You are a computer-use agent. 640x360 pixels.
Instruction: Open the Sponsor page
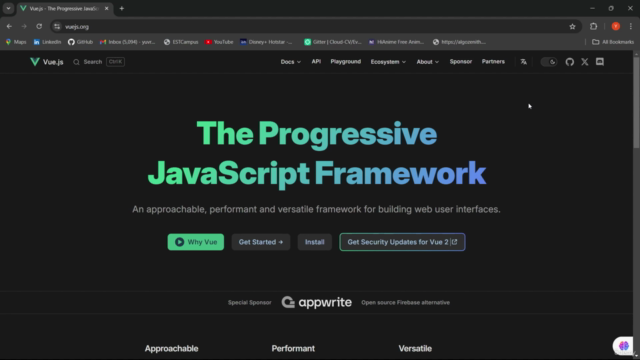461,62
